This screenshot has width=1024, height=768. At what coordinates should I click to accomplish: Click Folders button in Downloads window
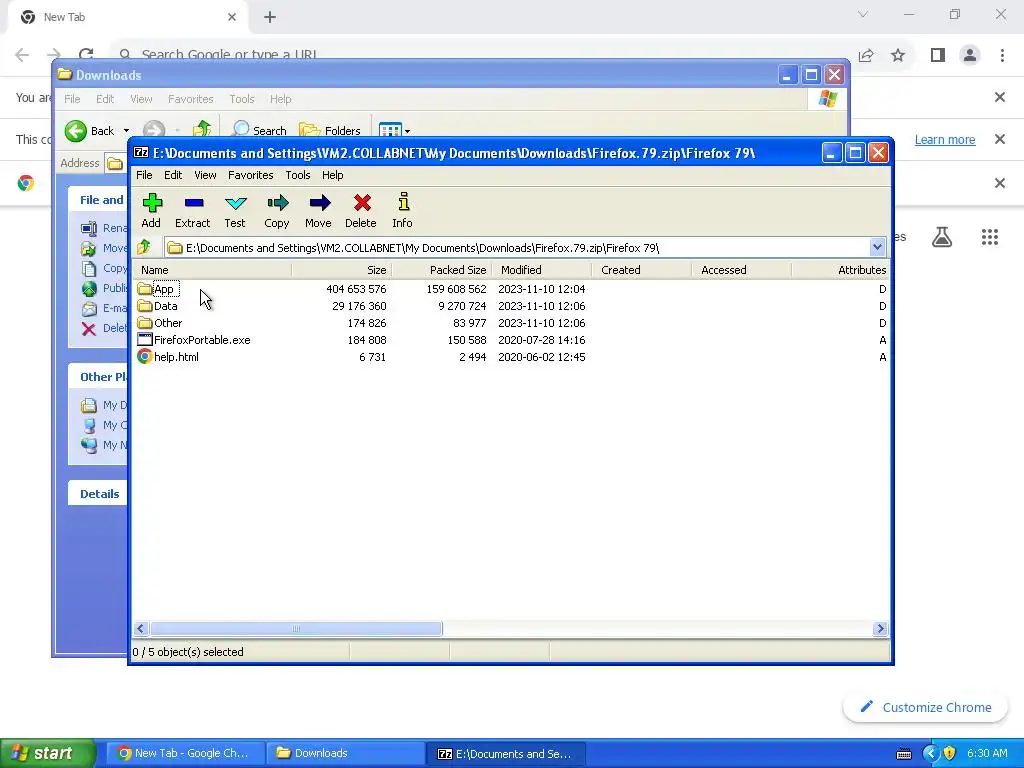tap(330, 130)
